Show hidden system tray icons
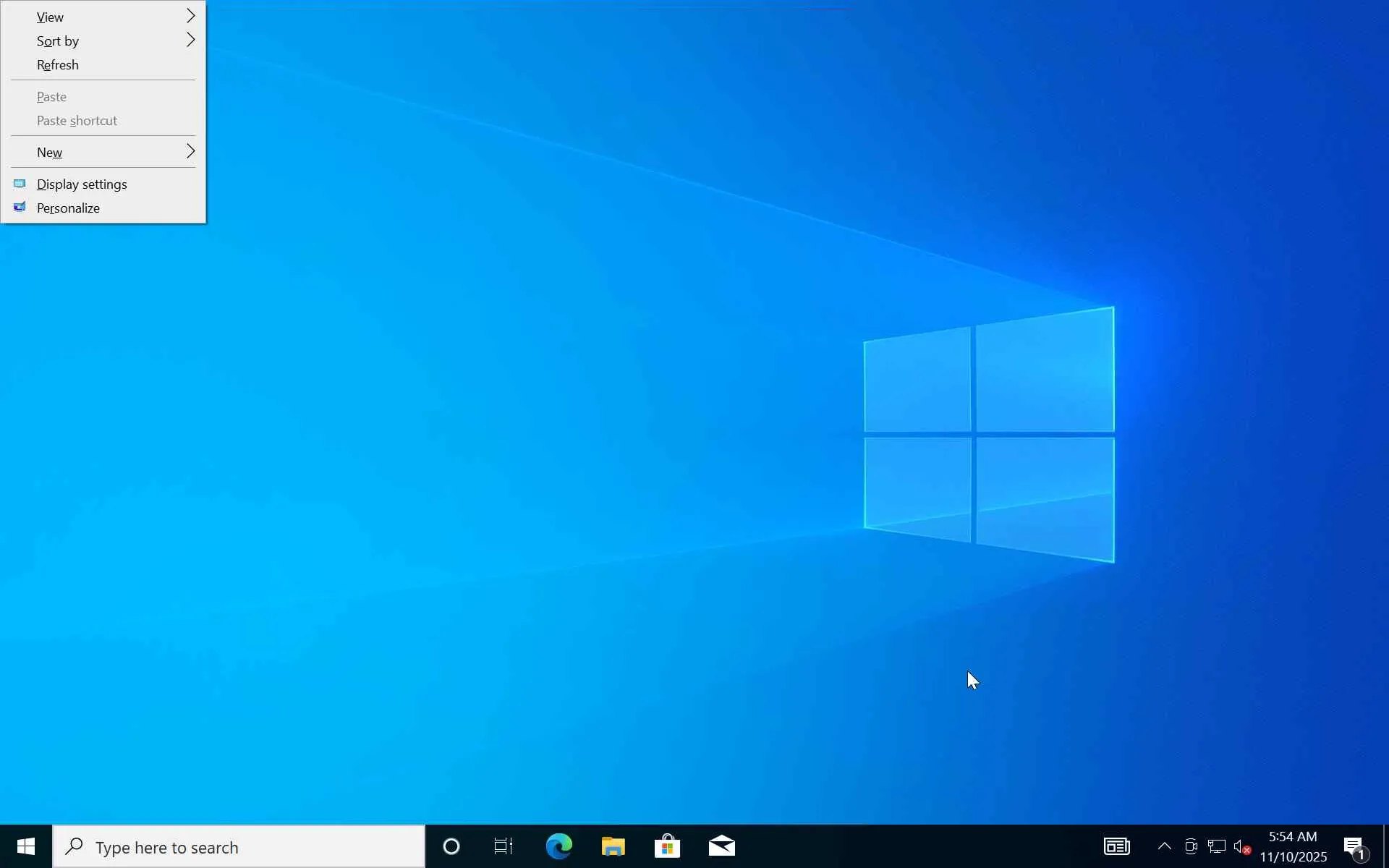 pyautogui.click(x=1164, y=846)
